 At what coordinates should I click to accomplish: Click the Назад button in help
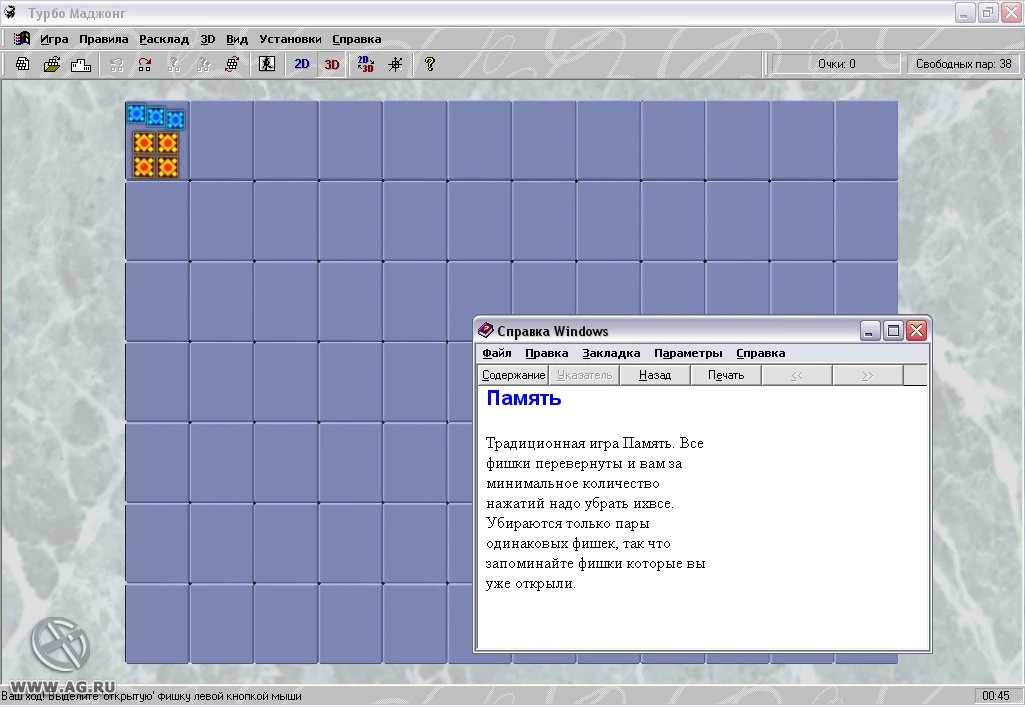tap(655, 375)
